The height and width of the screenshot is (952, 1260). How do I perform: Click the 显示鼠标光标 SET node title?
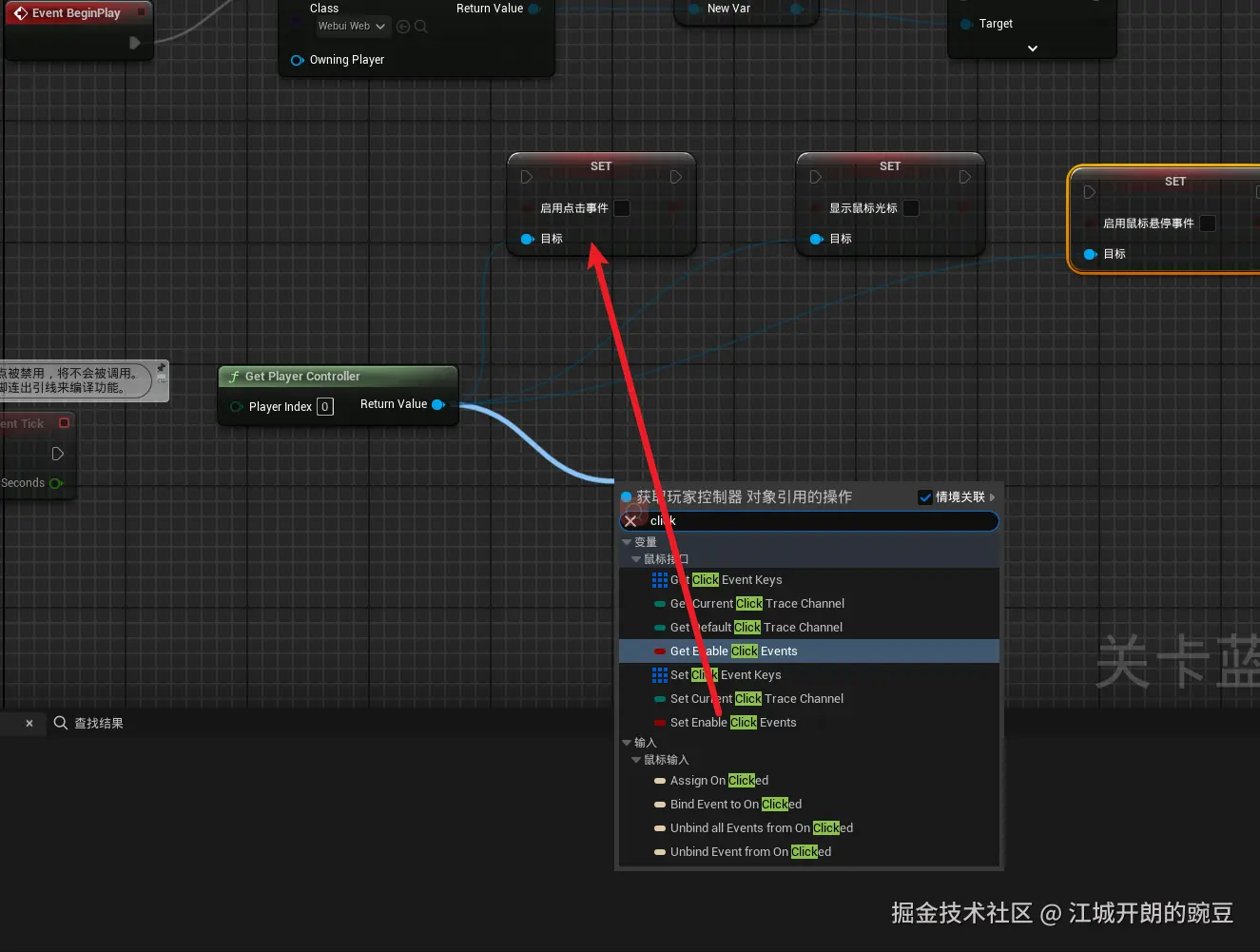(x=890, y=166)
